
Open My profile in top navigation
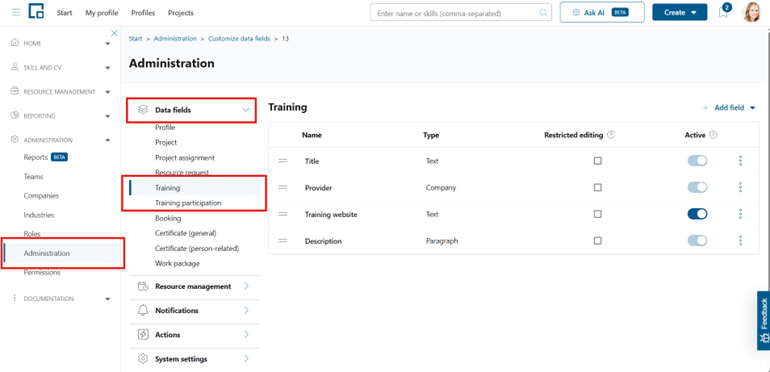pos(102,13)
